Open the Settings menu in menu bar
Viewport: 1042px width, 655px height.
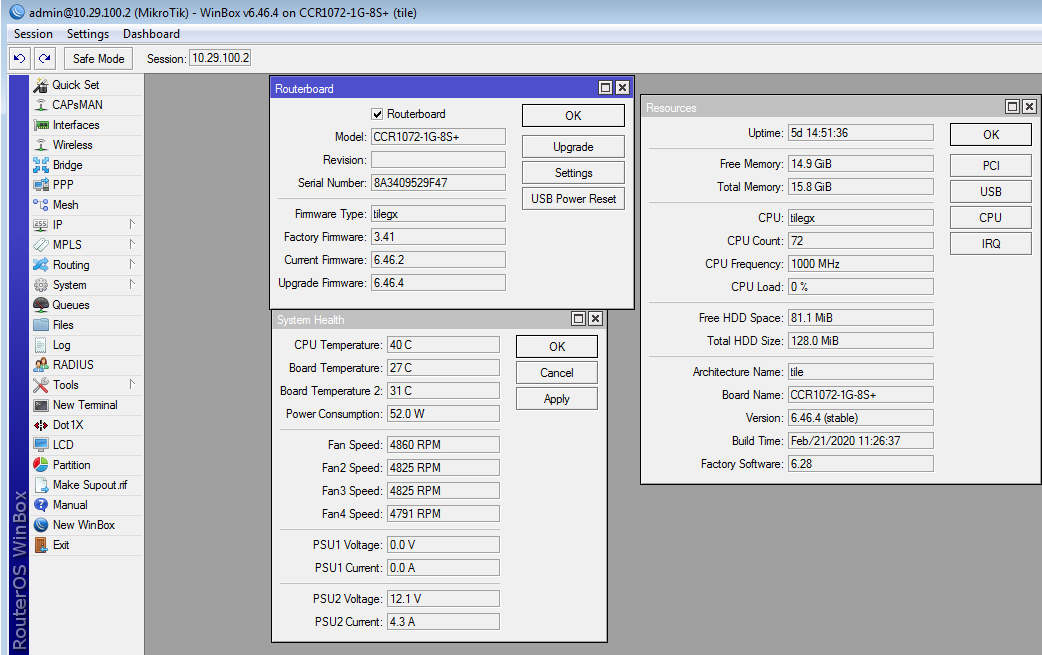(88, 34)
